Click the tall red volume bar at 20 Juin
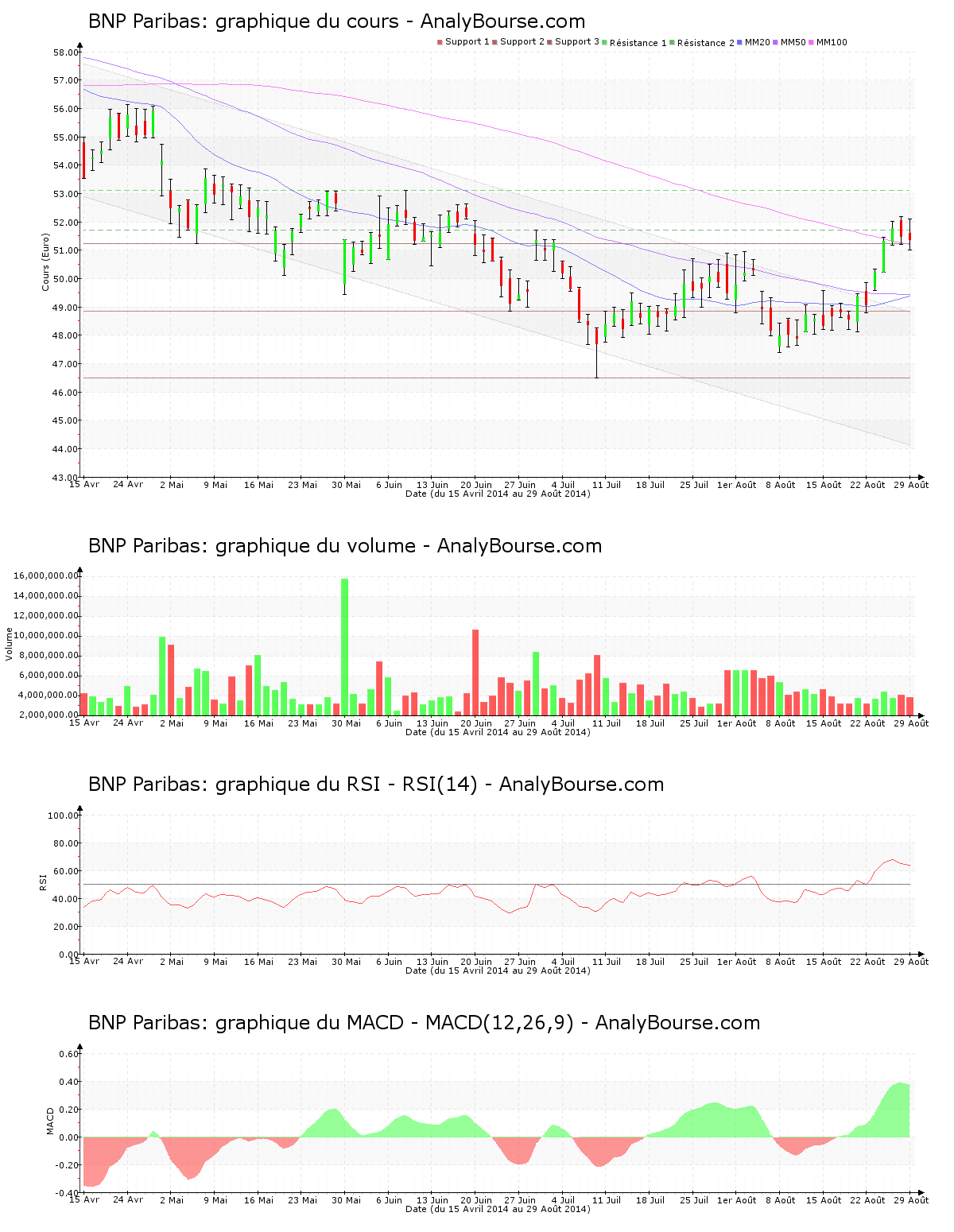This screenshot has width=954, height=1232. click(x=475, y=672)
